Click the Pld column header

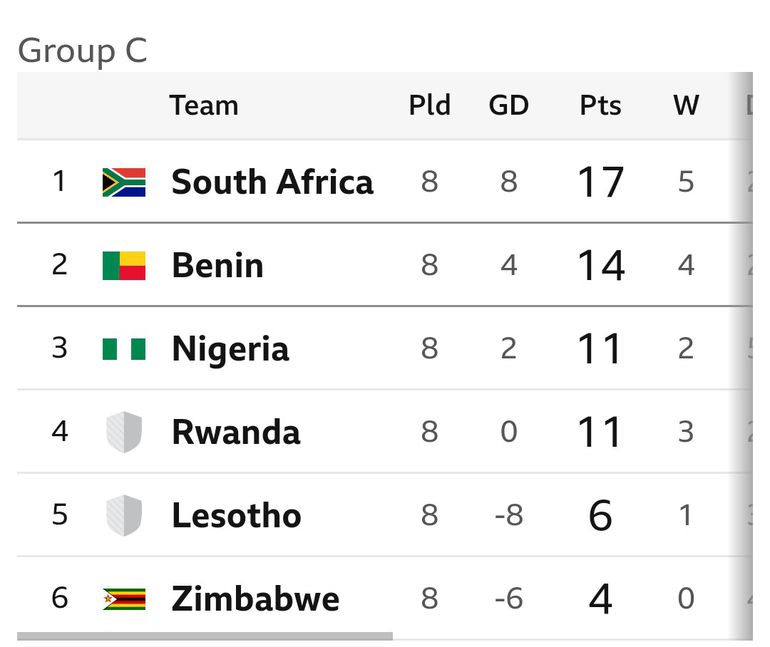(429, 105)
